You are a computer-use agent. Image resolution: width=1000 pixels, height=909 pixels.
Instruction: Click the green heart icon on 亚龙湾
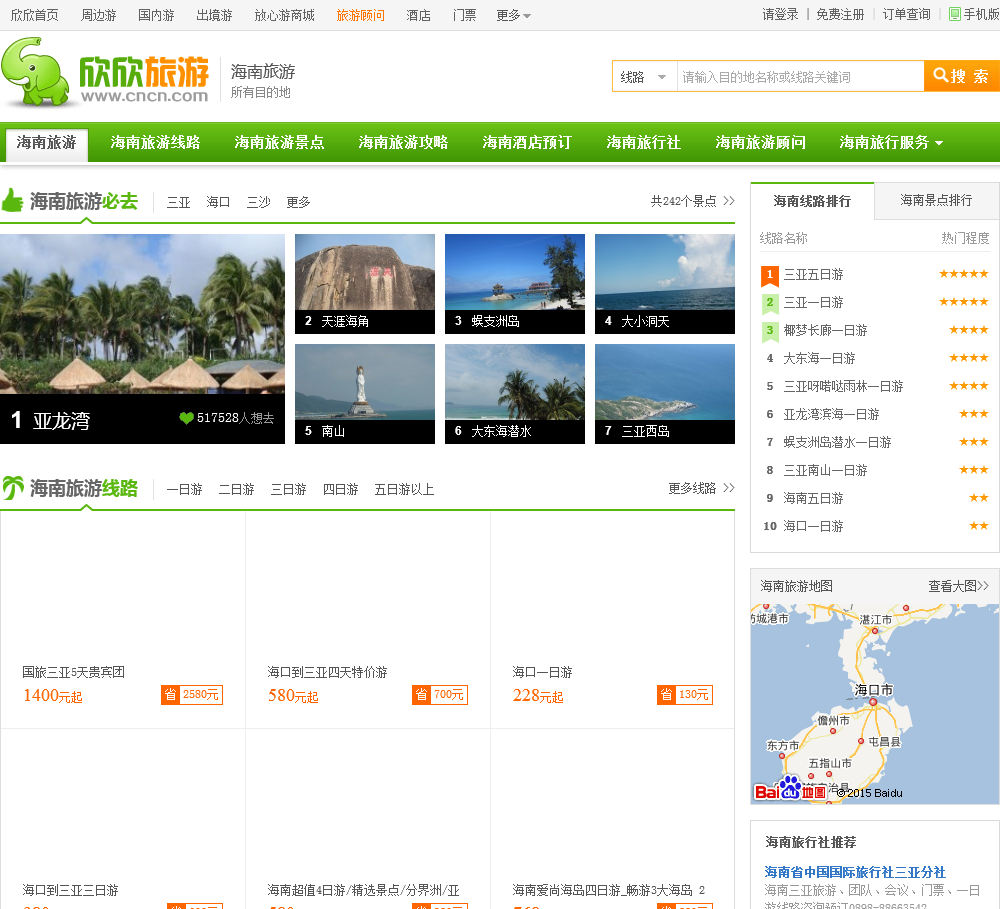186,418
